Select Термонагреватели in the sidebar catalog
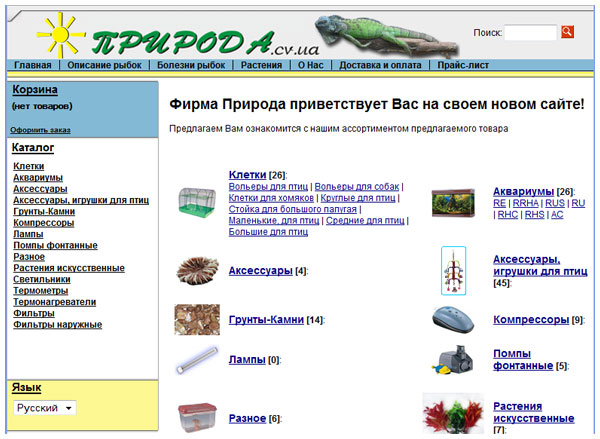The height and width of the screenshot is (439, 600). (55, 302)
